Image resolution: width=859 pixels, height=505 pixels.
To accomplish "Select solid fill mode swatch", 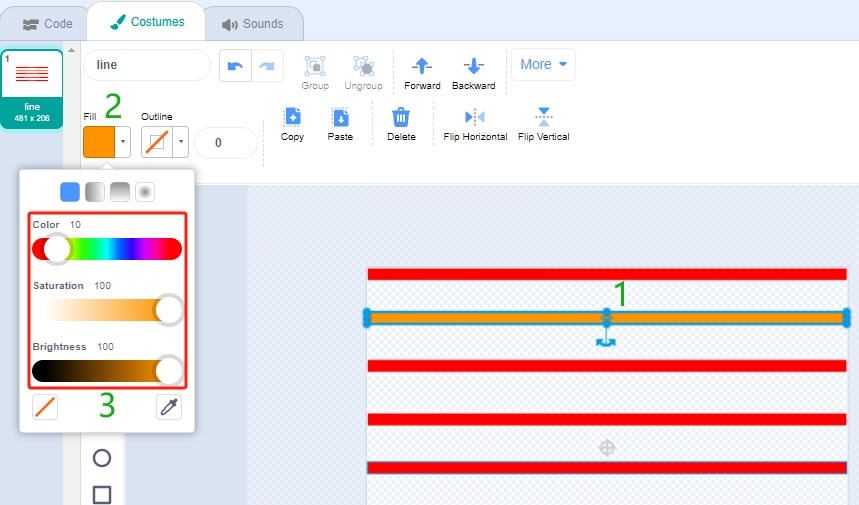I will click(70, 192).
